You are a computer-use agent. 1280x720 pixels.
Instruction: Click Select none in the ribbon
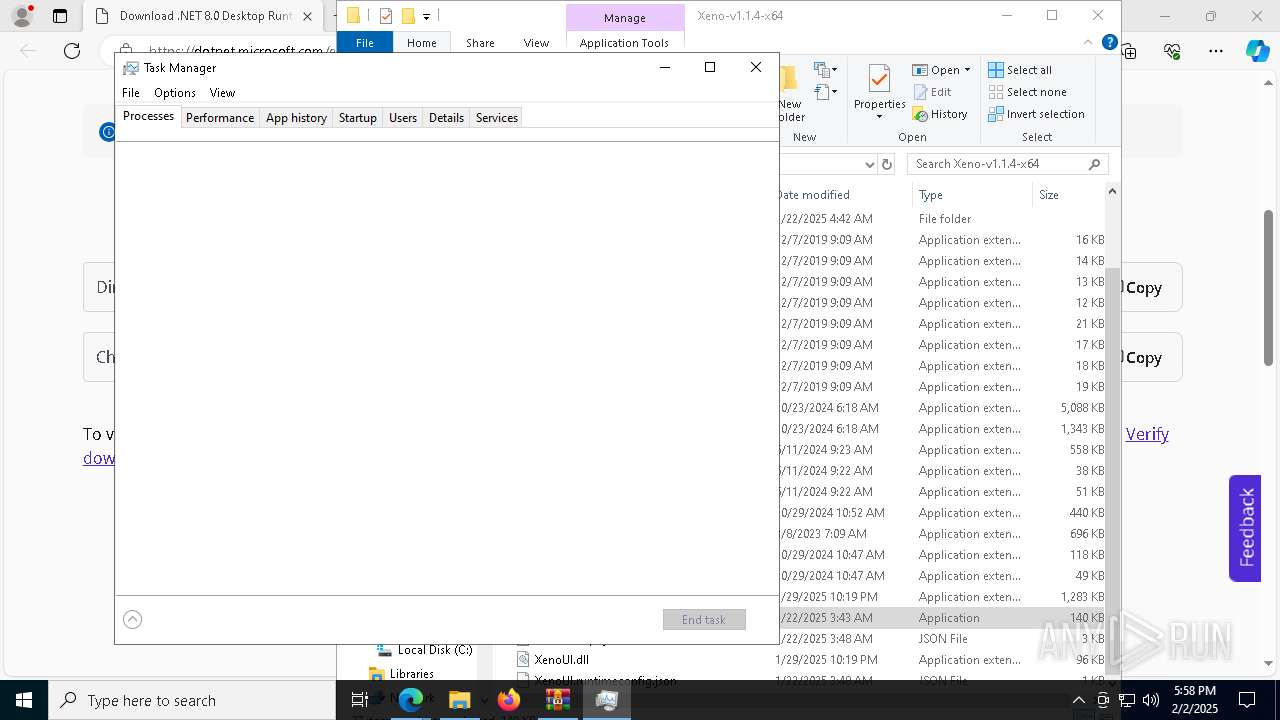(1027, 92)
